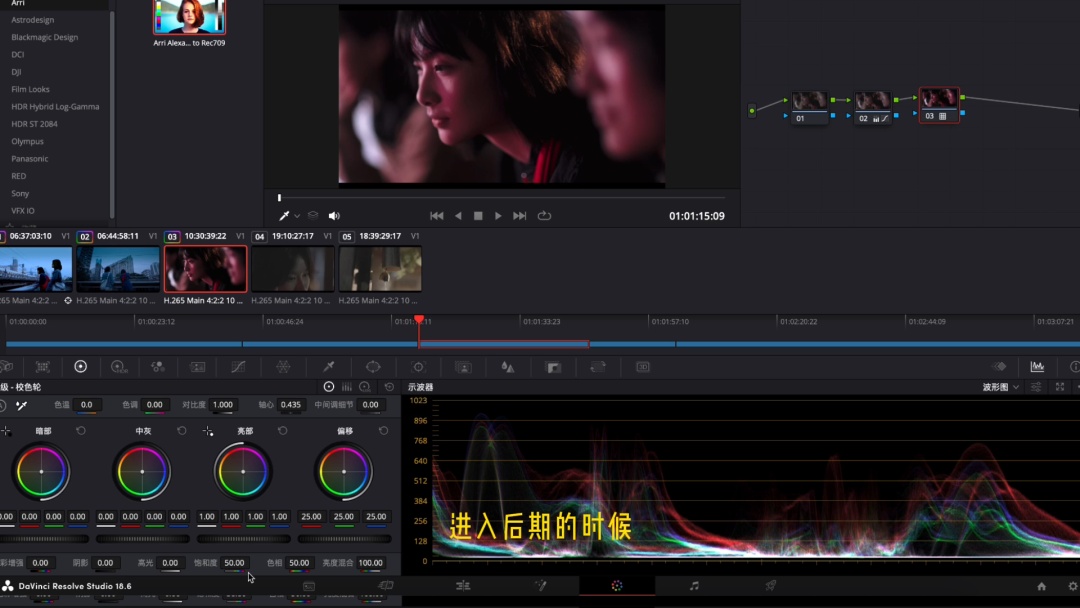Open the Sizing palette

tap(598, 367)
